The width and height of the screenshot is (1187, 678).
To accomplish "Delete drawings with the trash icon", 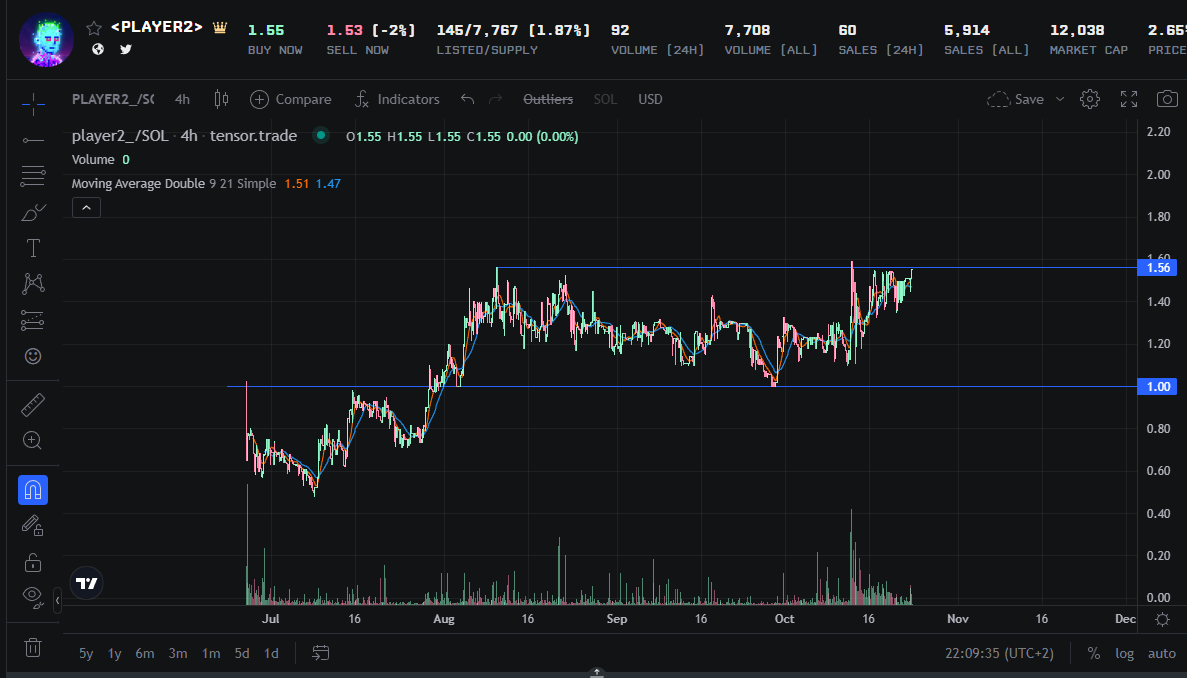I will 33,647.
